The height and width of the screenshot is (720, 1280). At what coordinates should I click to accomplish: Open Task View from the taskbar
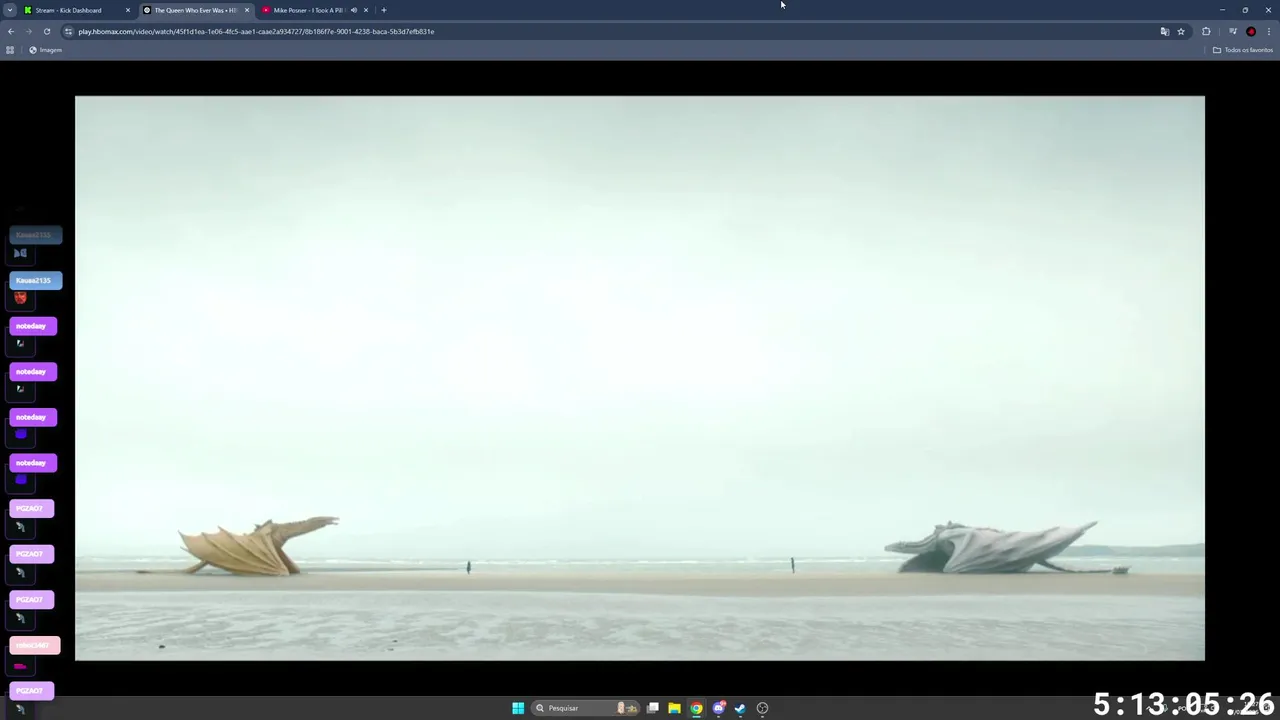653,708
